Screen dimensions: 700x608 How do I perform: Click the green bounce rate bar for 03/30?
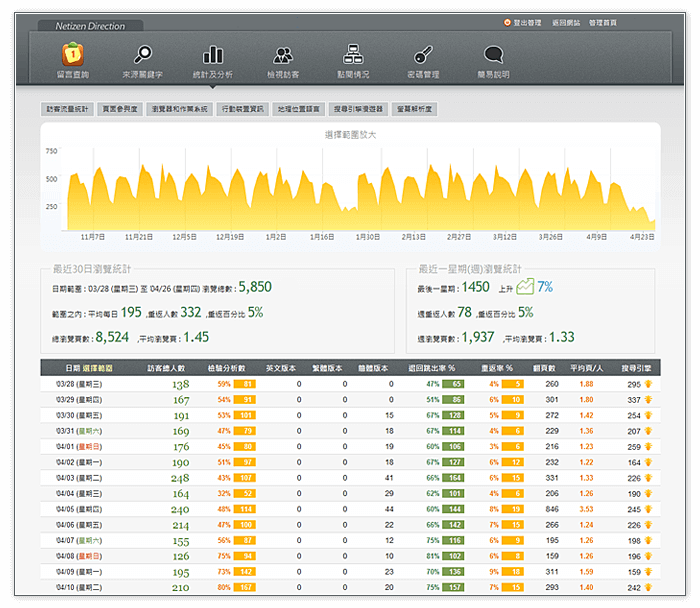point(452,415)
